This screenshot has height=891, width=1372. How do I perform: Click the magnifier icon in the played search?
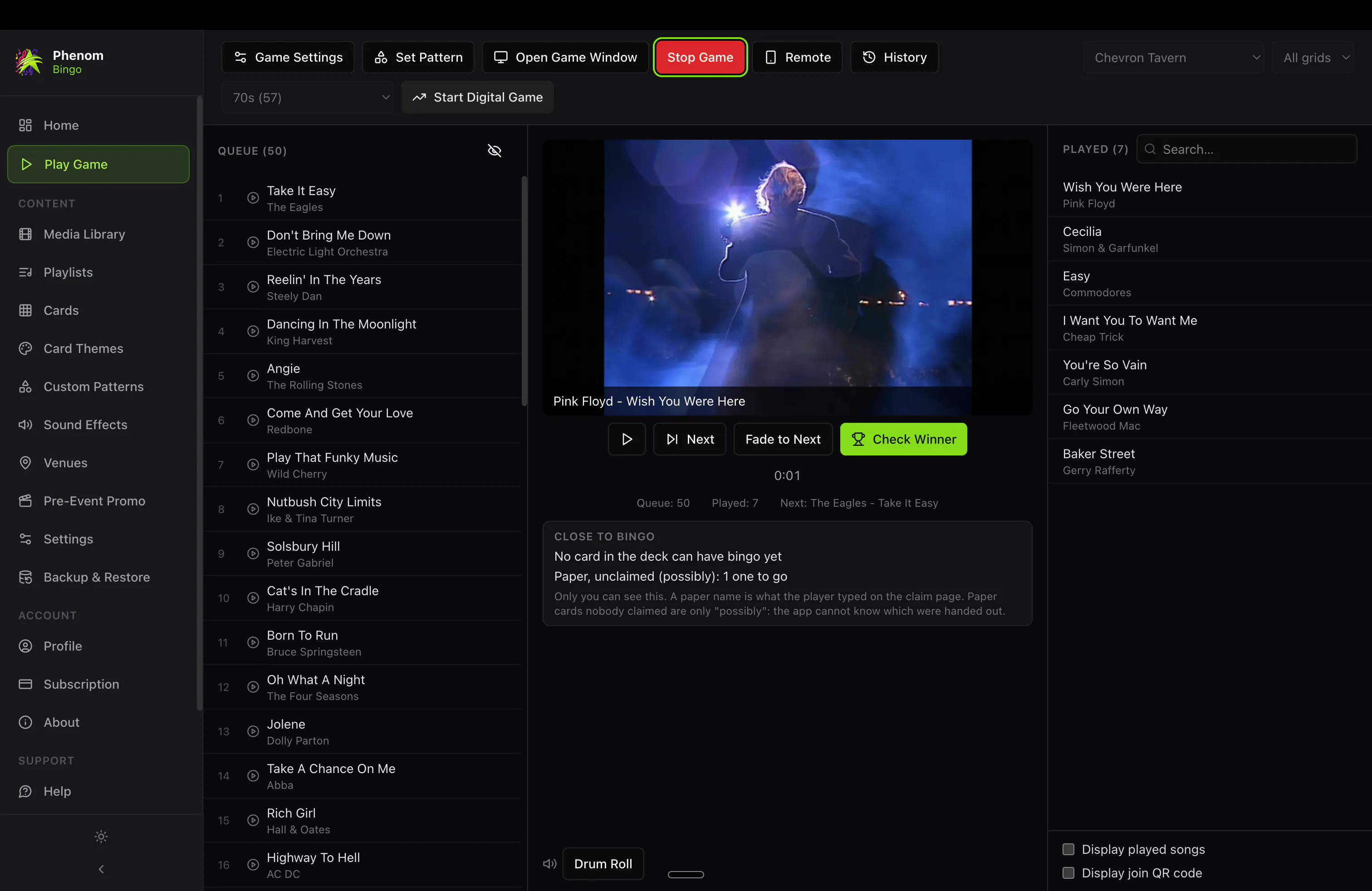point(1150,149)
